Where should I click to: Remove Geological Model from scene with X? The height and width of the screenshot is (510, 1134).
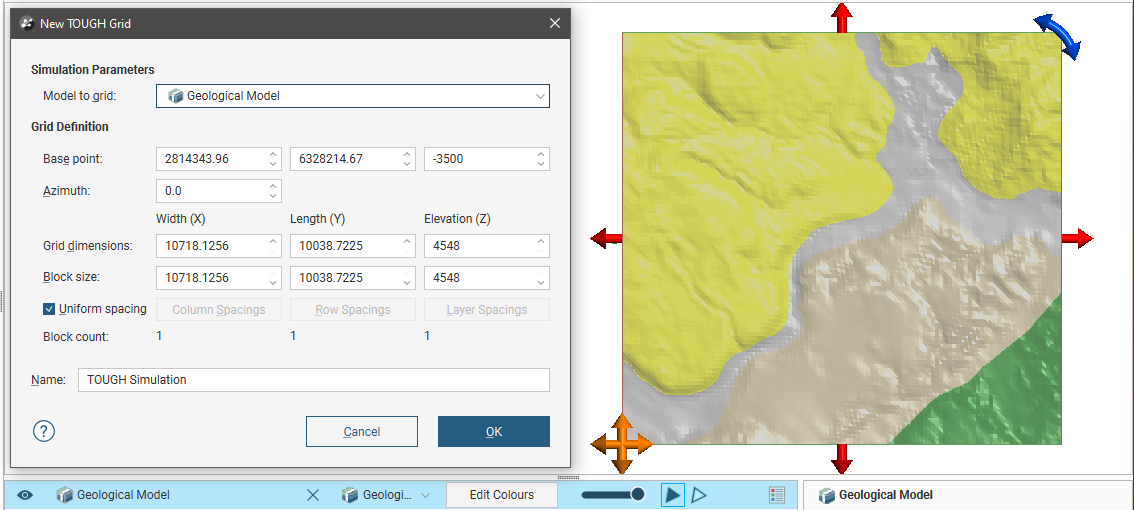click(x=313, y=495)
